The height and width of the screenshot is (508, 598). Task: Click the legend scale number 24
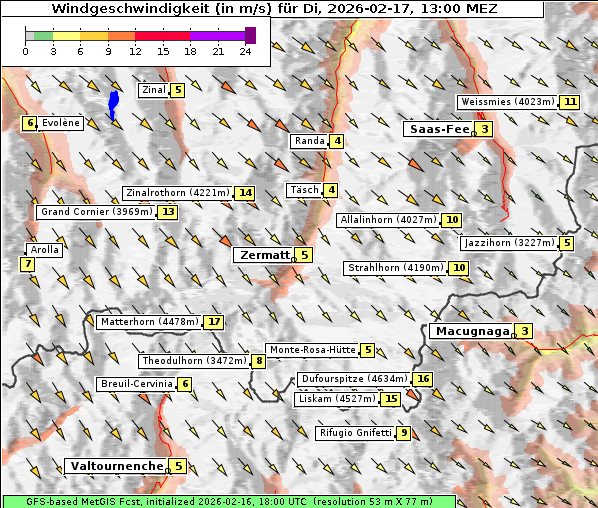(x=245, y=51)
